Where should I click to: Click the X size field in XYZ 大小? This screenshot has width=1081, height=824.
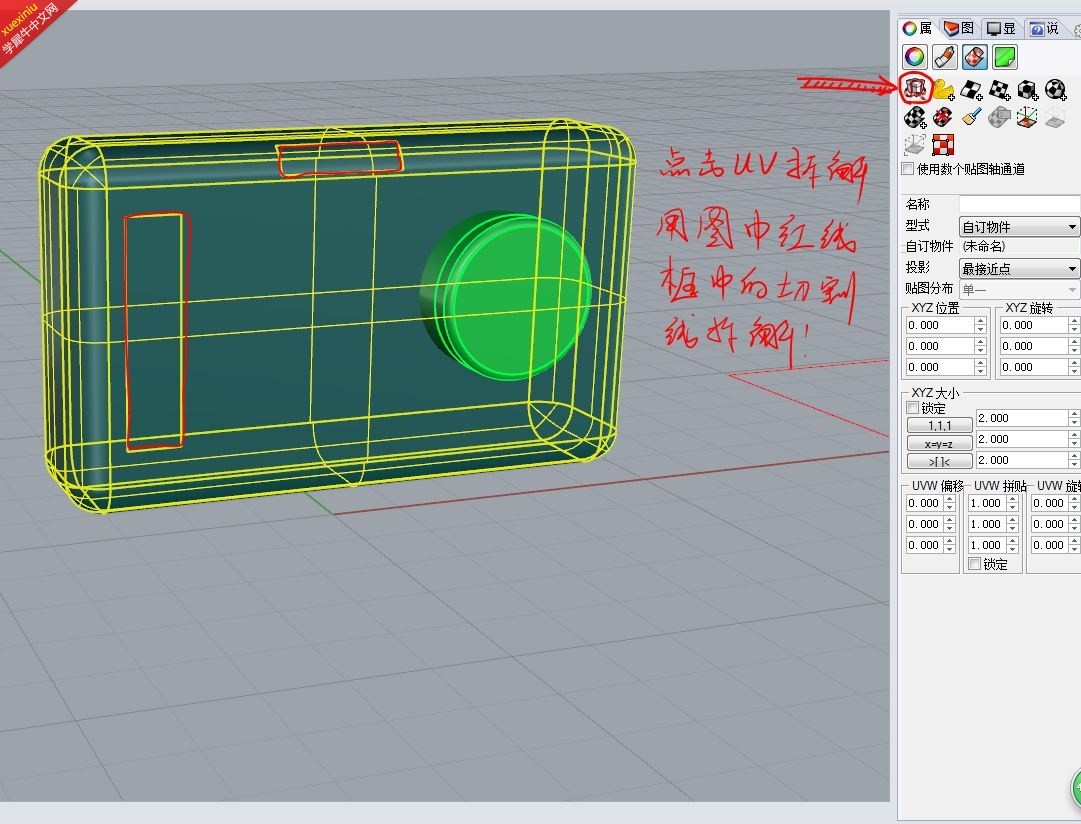tap(1022, 418)
